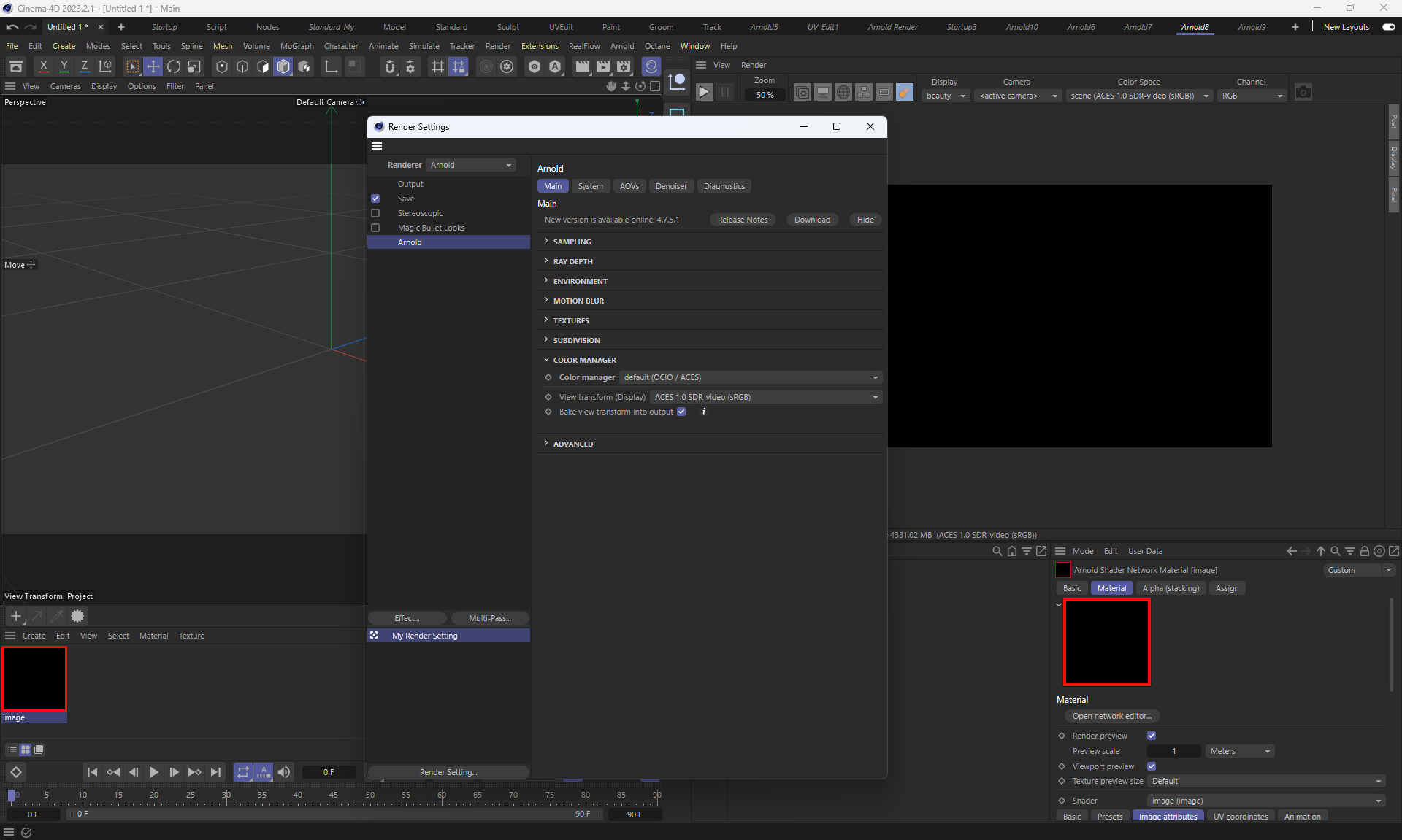Click the Zoom 50 % field
This screenshot has width=1402, height=840.
pos(765,95)
